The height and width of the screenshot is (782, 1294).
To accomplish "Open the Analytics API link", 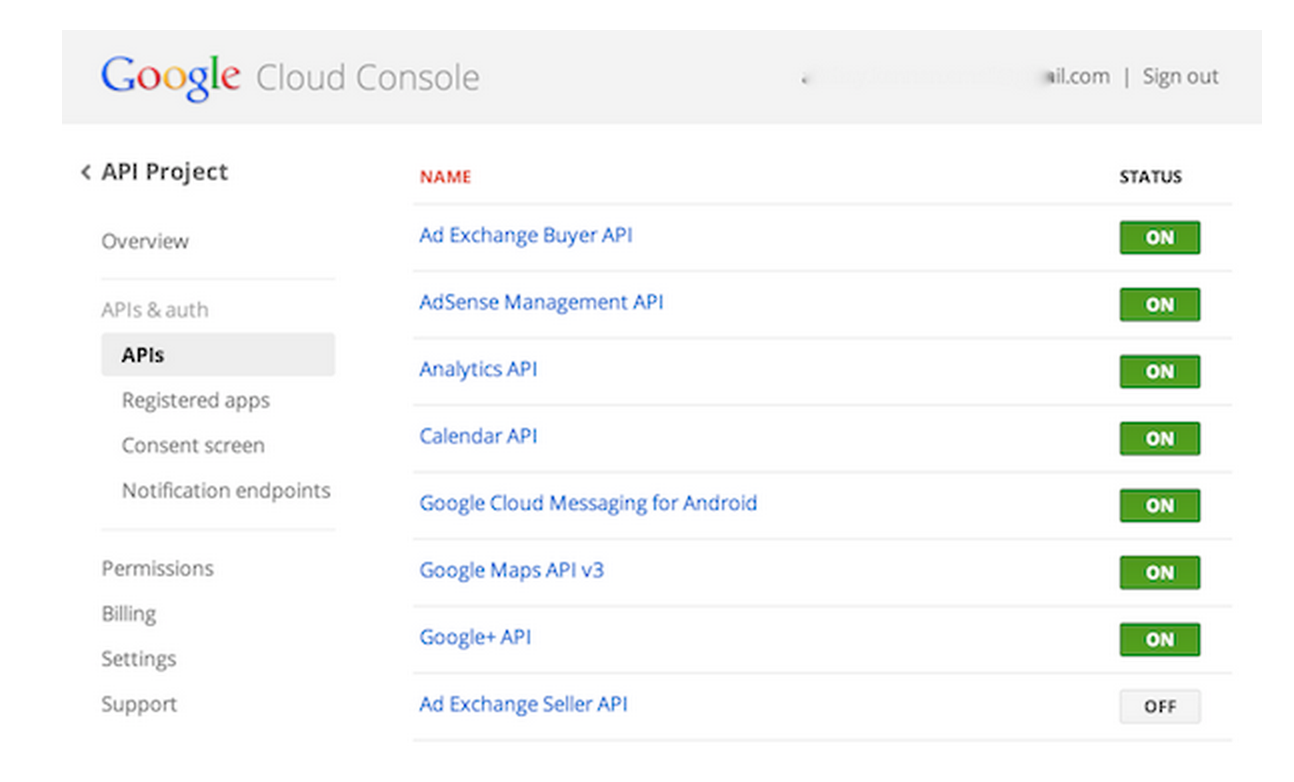I will tap(478, 370).
